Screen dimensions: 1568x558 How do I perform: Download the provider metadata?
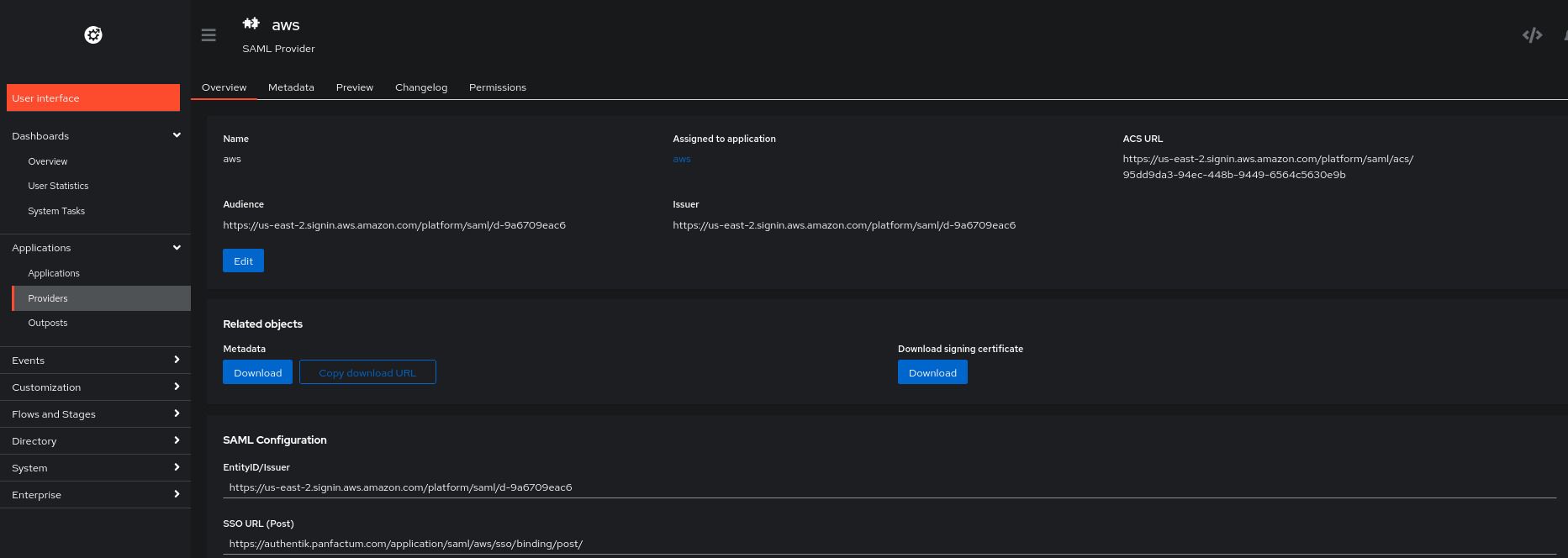(257, 372)
